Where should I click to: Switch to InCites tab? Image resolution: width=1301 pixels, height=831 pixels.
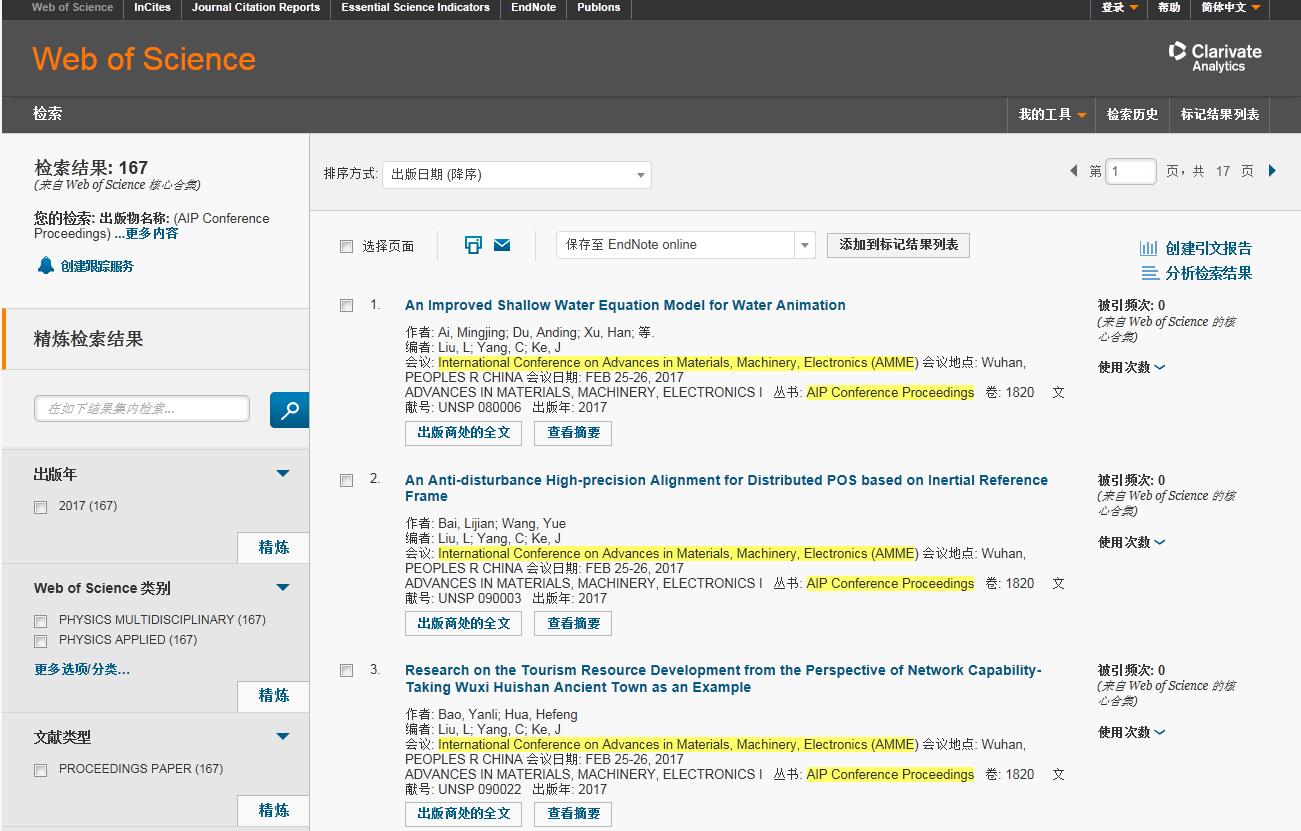click(152, 7)
